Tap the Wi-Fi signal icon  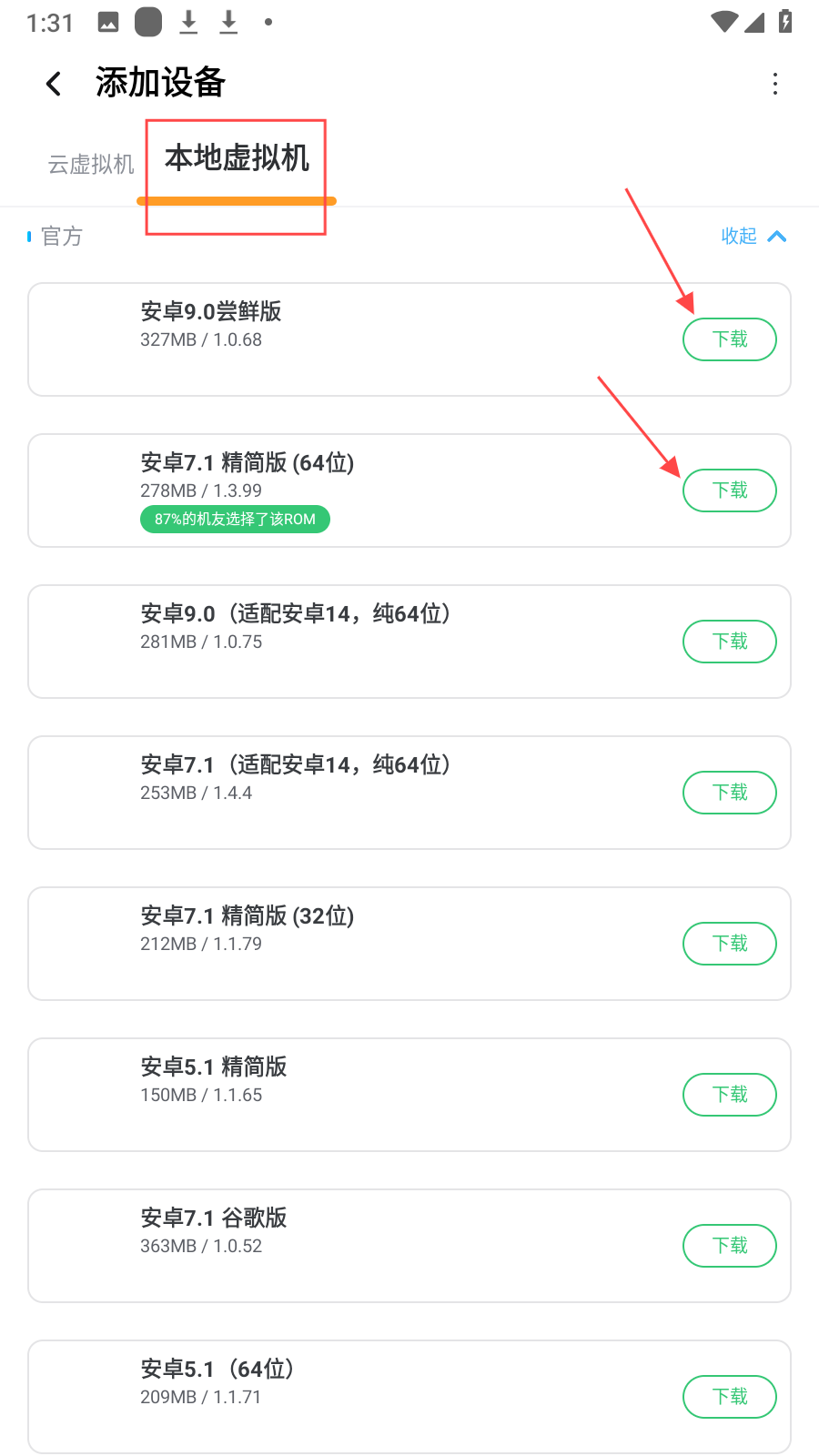pyautogui.click(x=723, y=21)
